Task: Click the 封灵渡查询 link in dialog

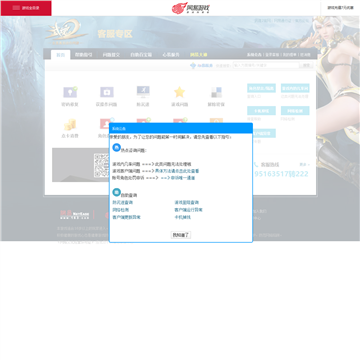Action: [x=123, y=202]
